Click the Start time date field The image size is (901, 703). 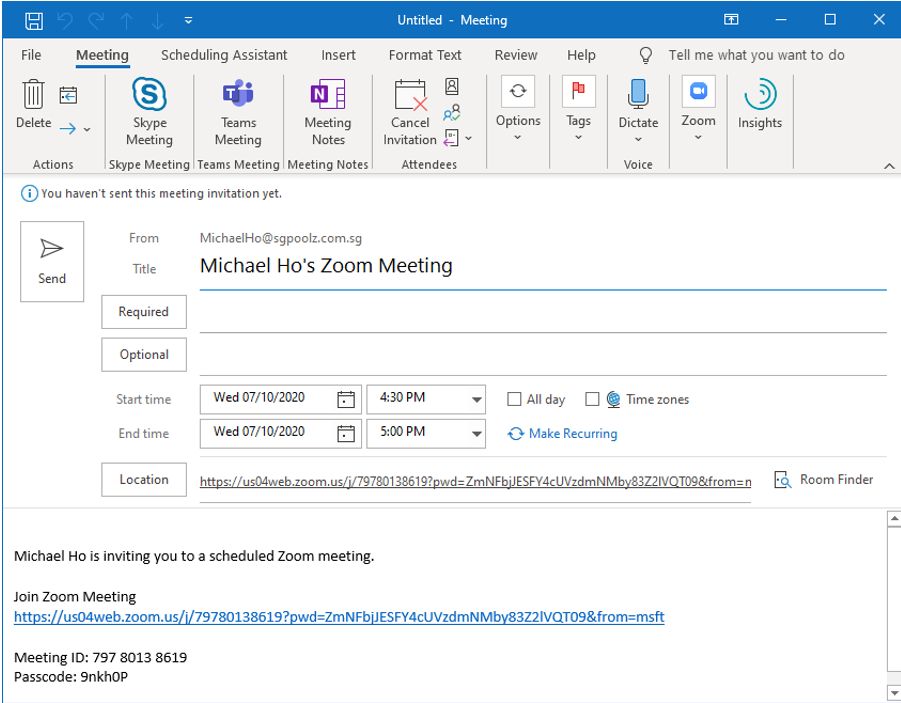pos(267,398)
